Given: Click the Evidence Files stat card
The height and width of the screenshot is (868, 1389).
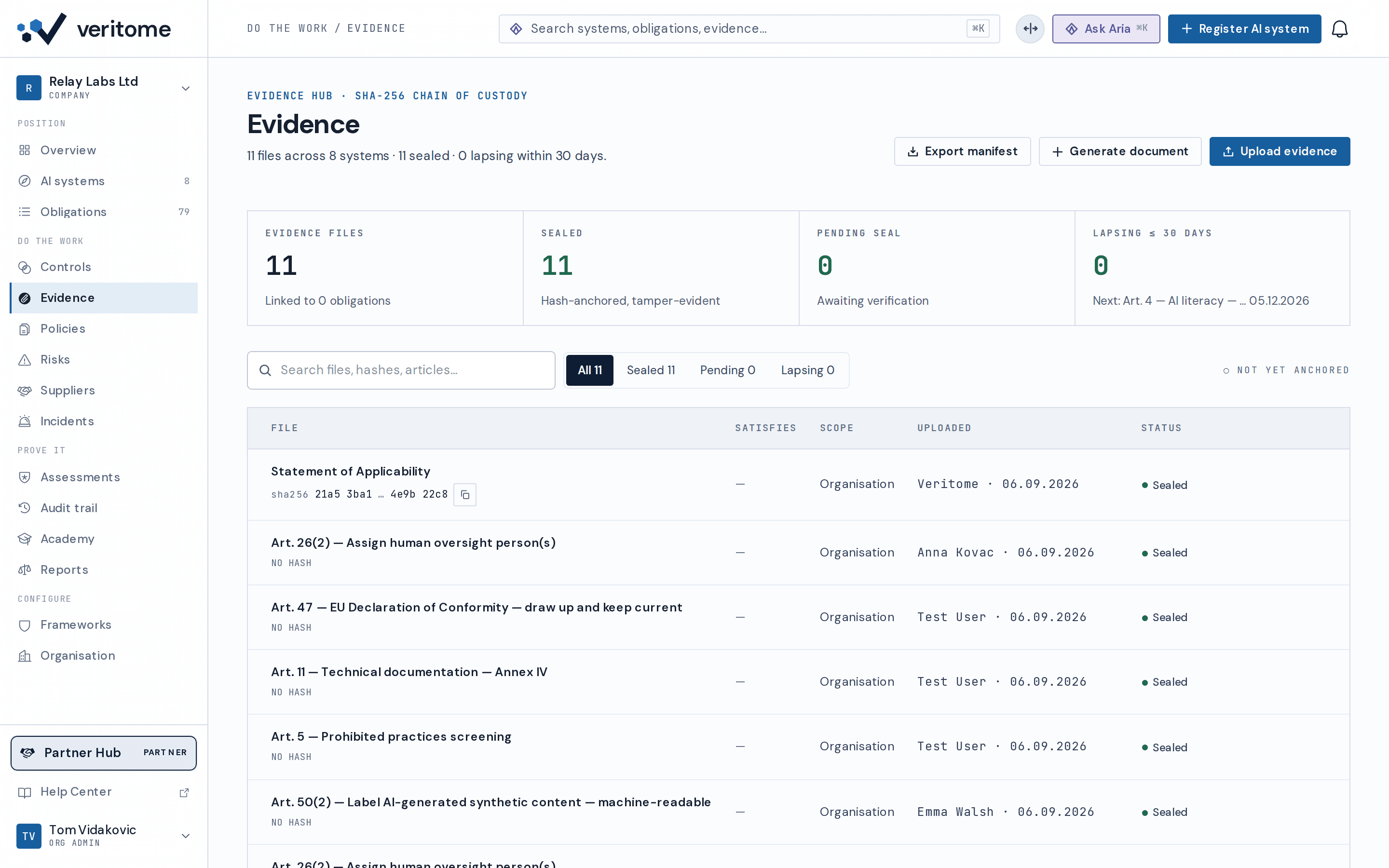Looking at the screenshot, I should [385, 268].
